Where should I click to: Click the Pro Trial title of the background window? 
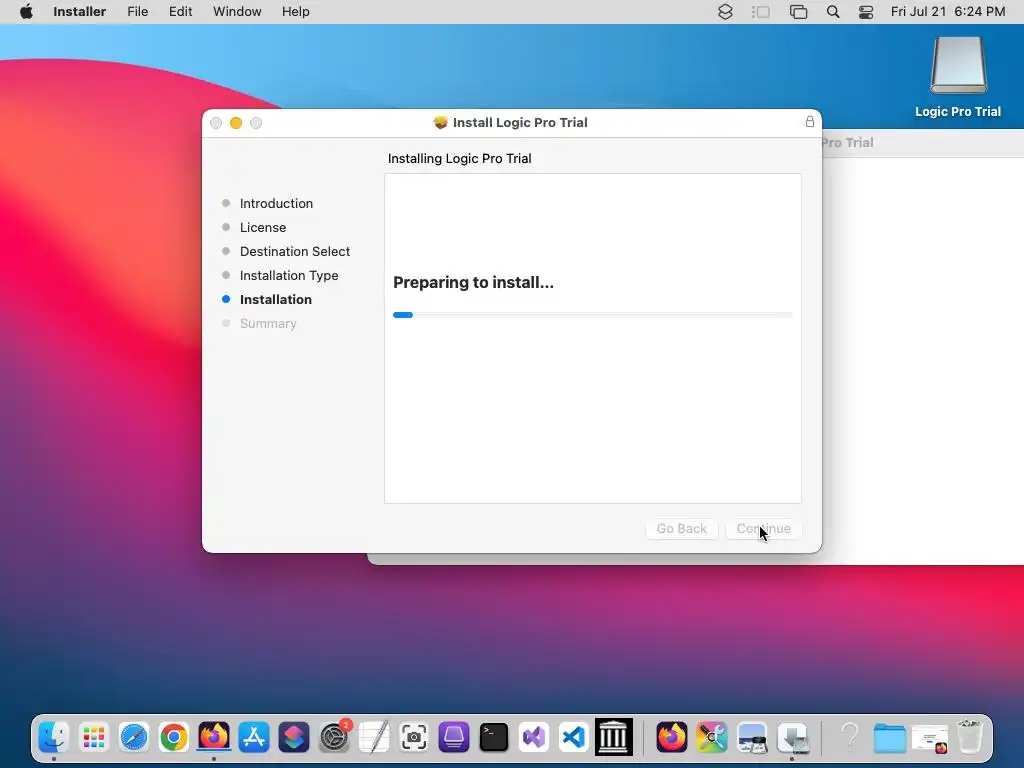click(x=848, y=142)
